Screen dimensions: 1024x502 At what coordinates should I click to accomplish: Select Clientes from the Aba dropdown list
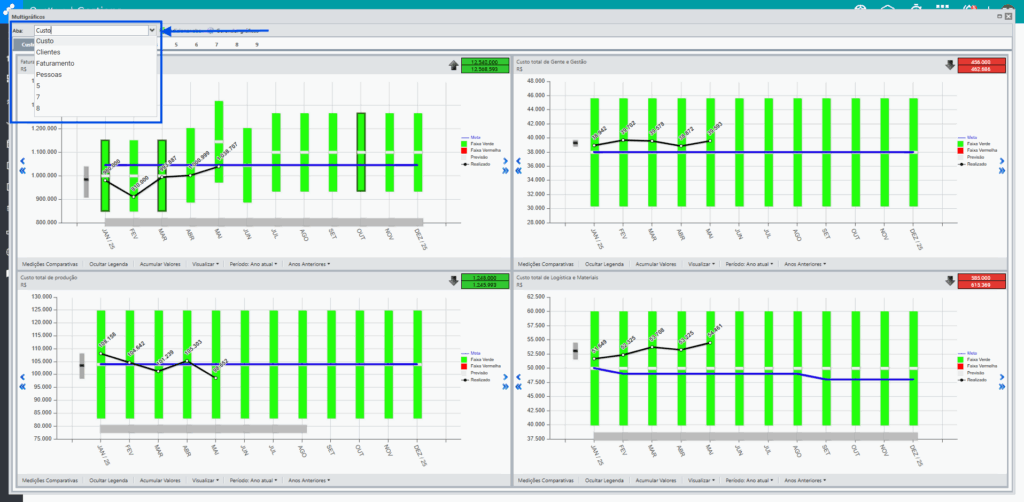[95, 52]
